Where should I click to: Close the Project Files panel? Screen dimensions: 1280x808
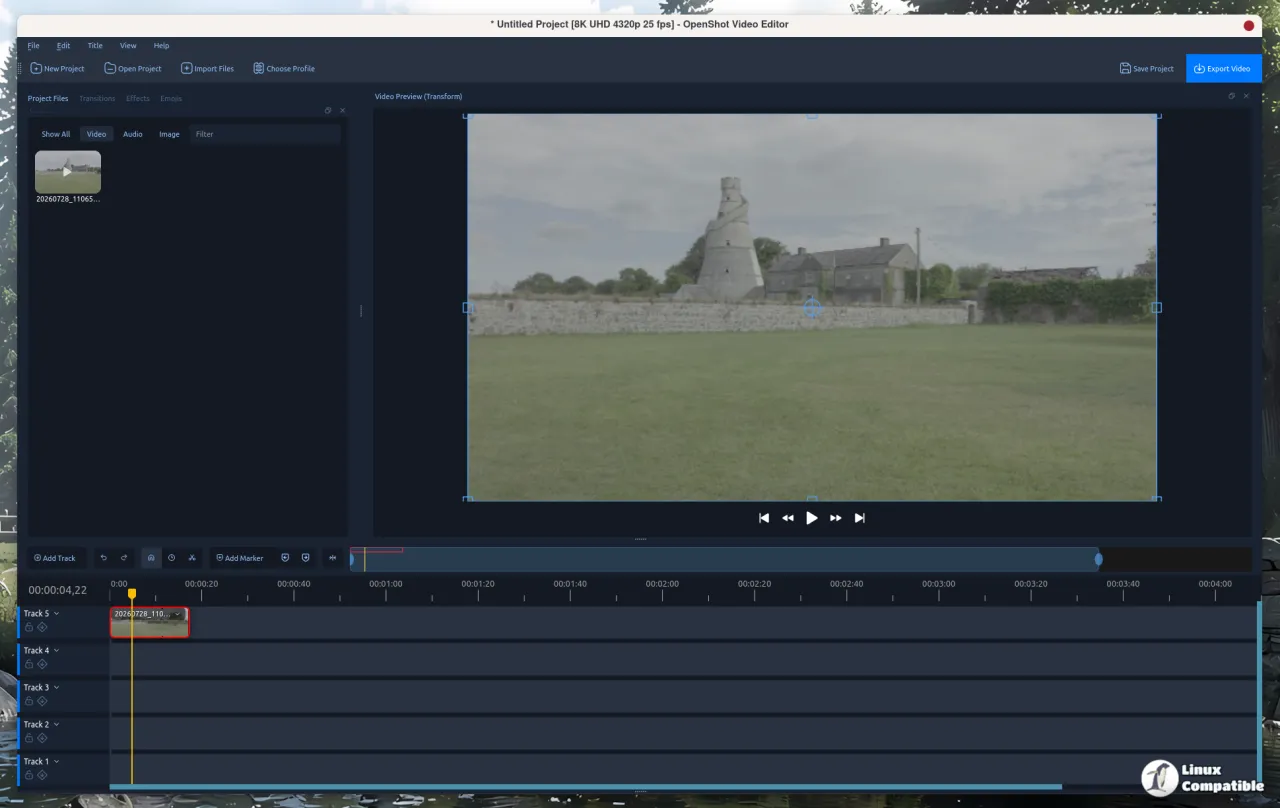point(342,110)
